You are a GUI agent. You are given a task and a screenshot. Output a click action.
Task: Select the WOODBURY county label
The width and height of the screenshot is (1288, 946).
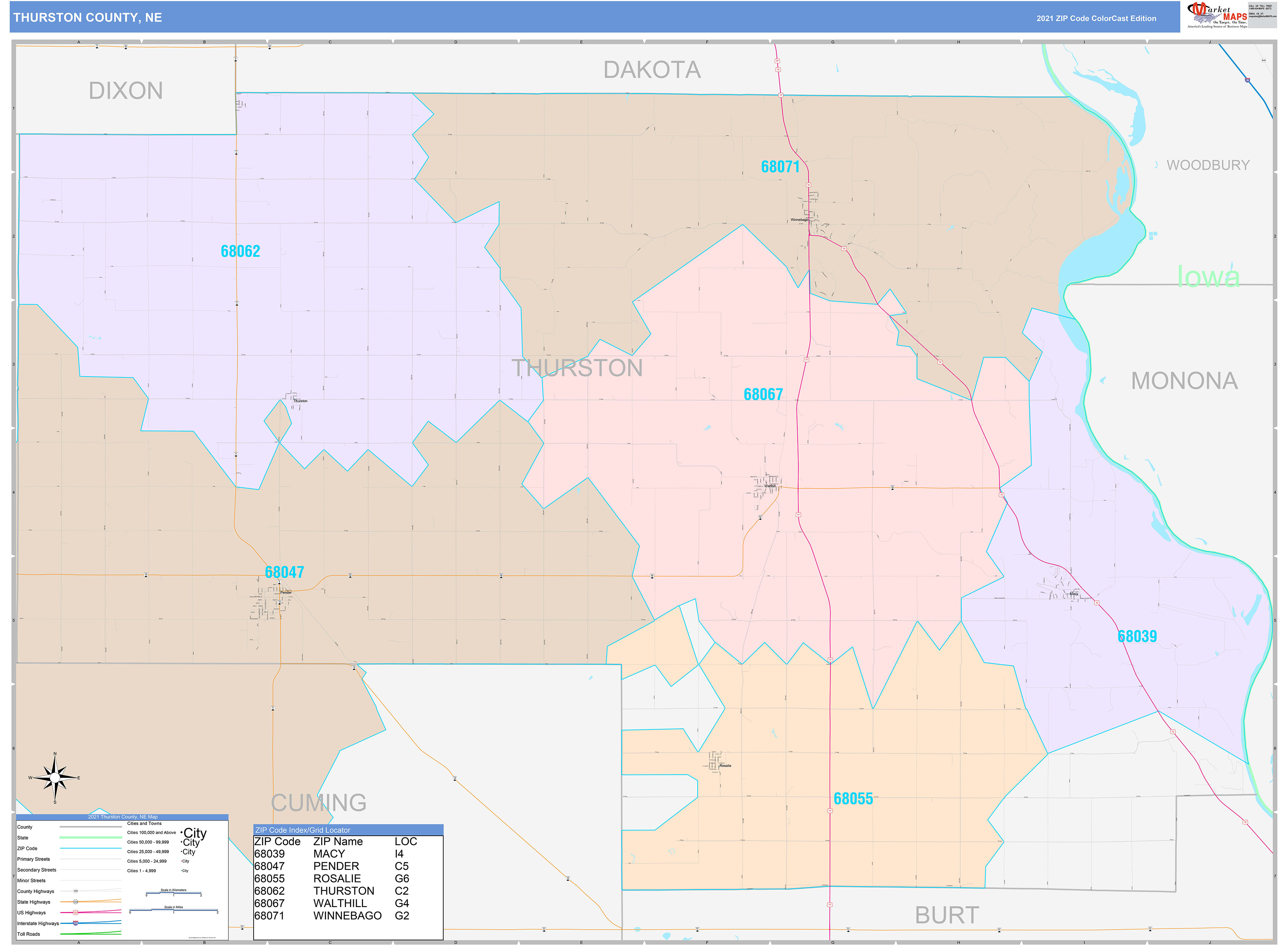pyautogui.click(x=1208, y=165)
